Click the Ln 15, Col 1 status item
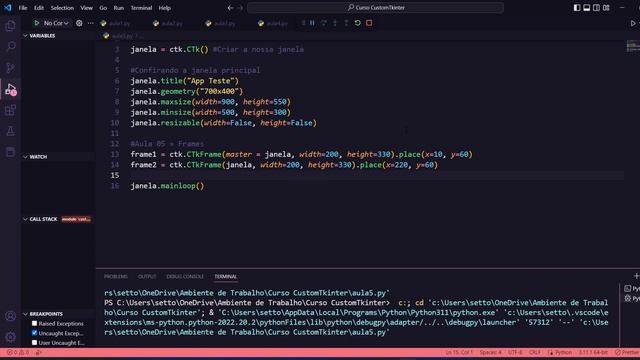Viewport: 640px width, 360px height. pos(459,352)
